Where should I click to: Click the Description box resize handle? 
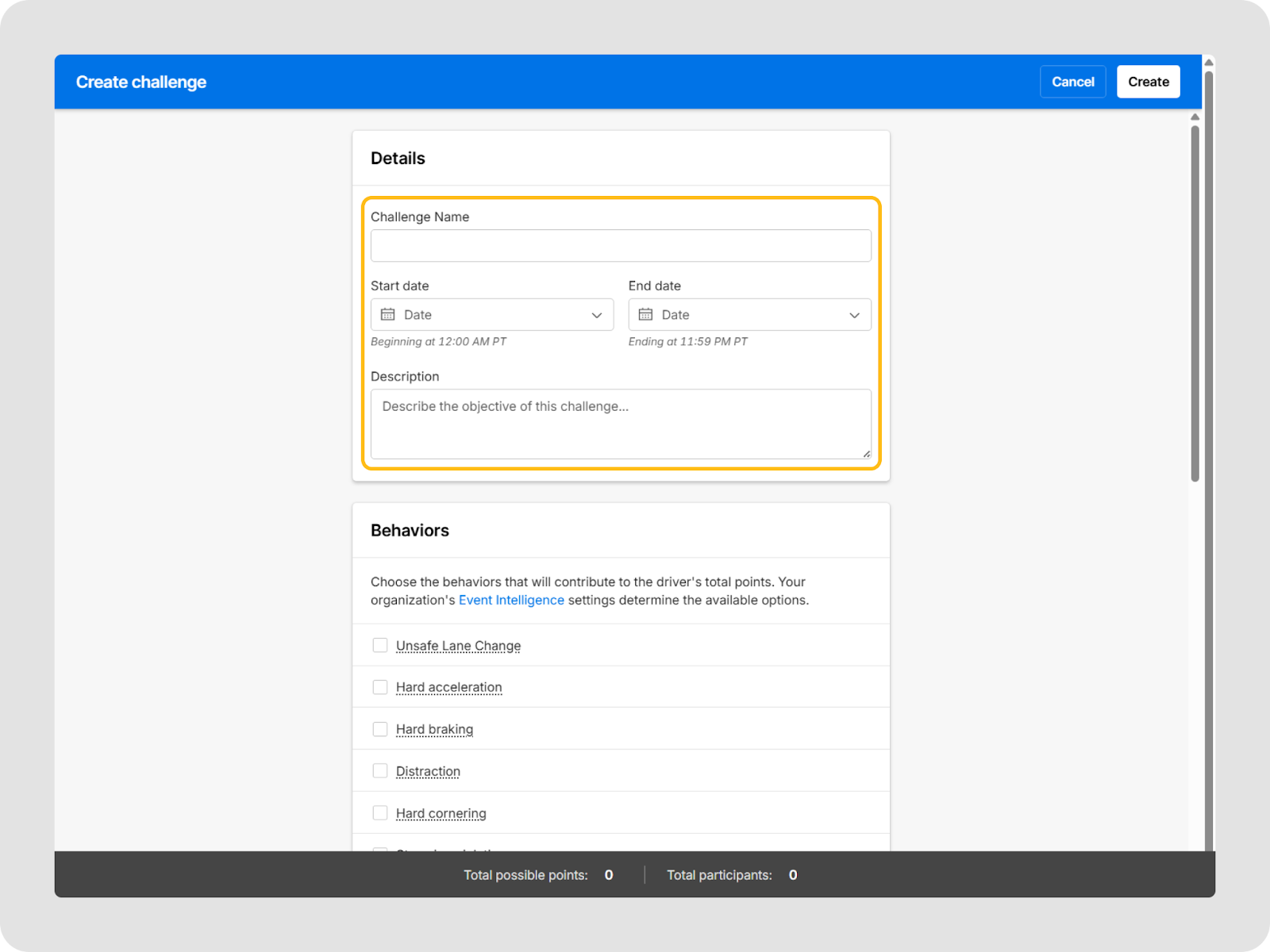pos(866,454)
